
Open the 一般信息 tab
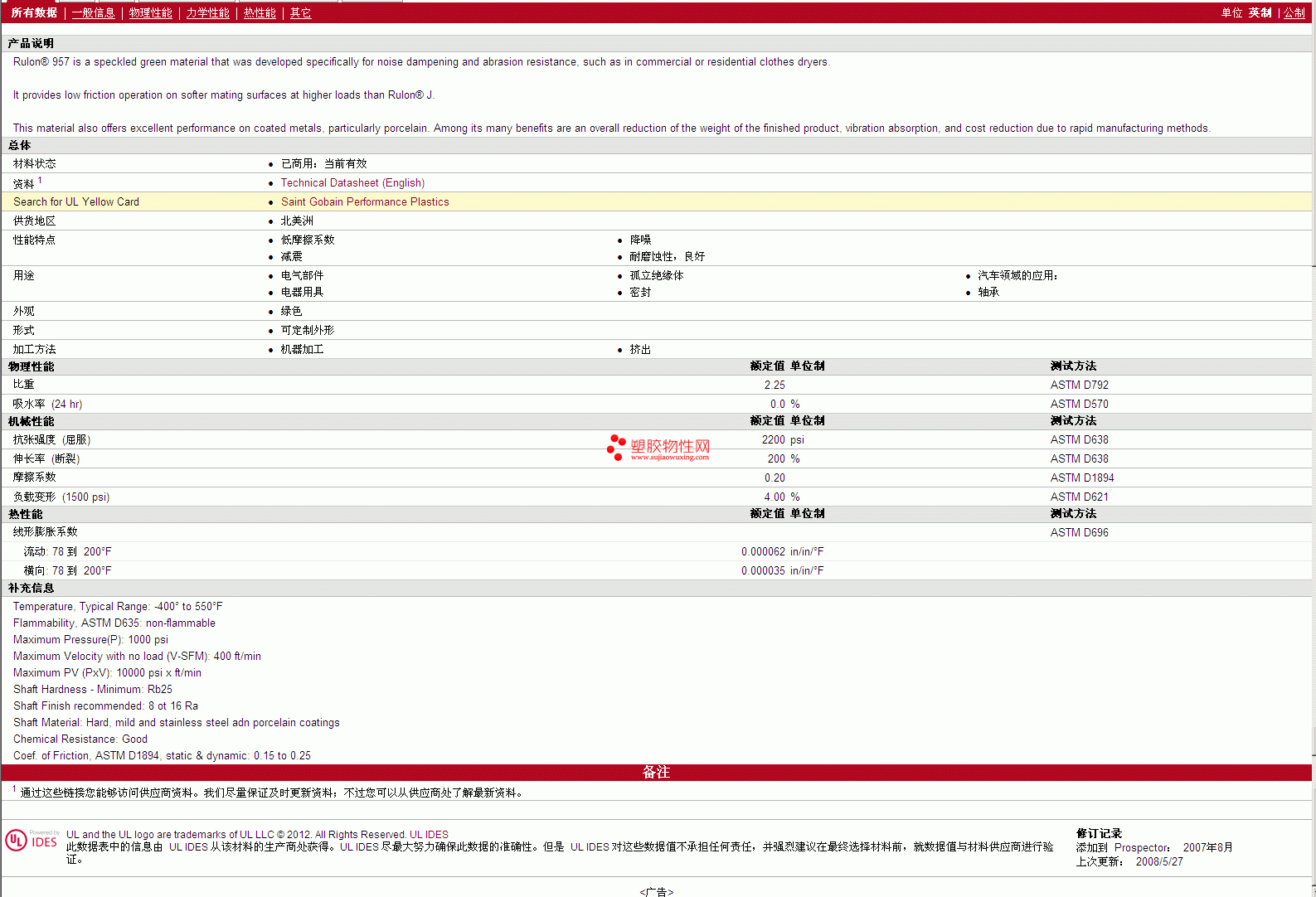pyautogui.click(x=93, y=13)
